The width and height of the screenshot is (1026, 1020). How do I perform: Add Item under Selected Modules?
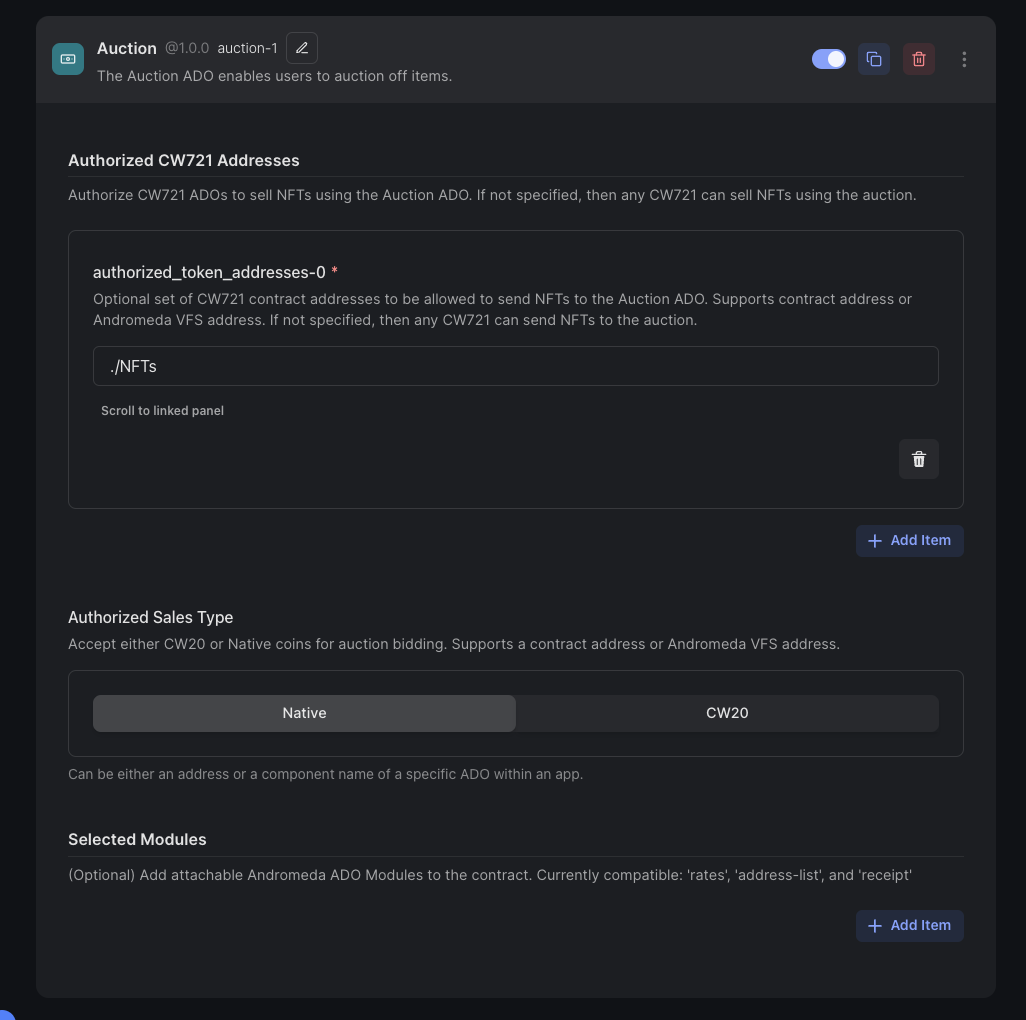910,925
